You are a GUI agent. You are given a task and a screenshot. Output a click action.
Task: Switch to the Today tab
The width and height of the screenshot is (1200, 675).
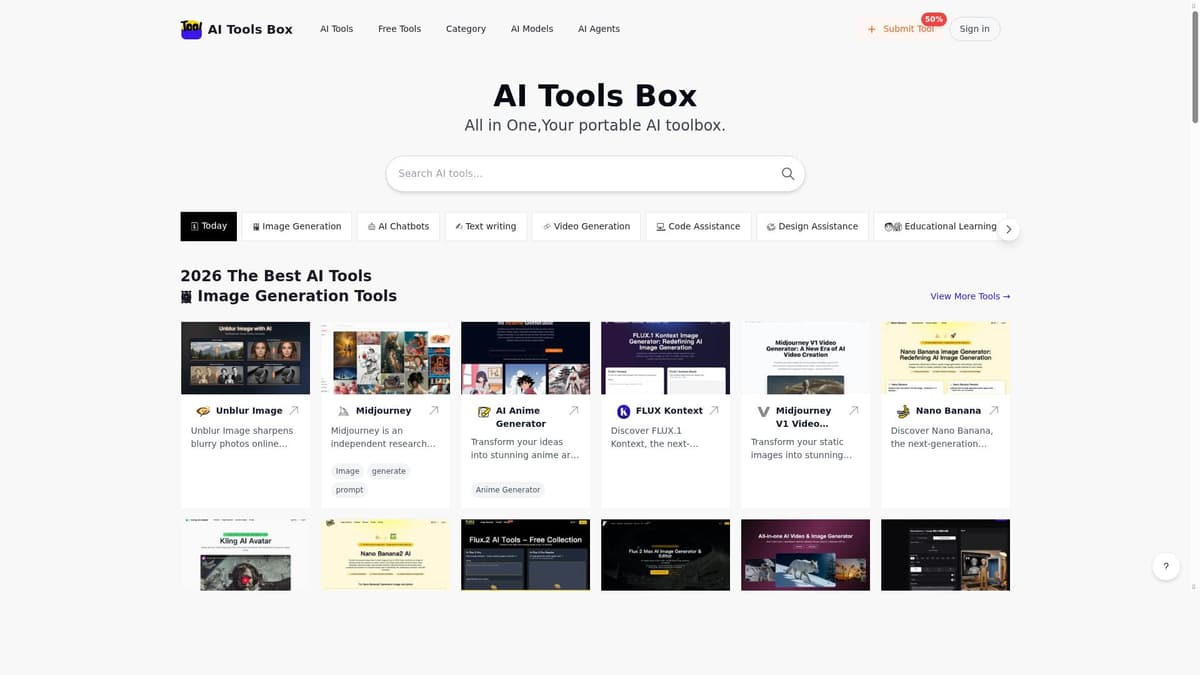(208, 226)
